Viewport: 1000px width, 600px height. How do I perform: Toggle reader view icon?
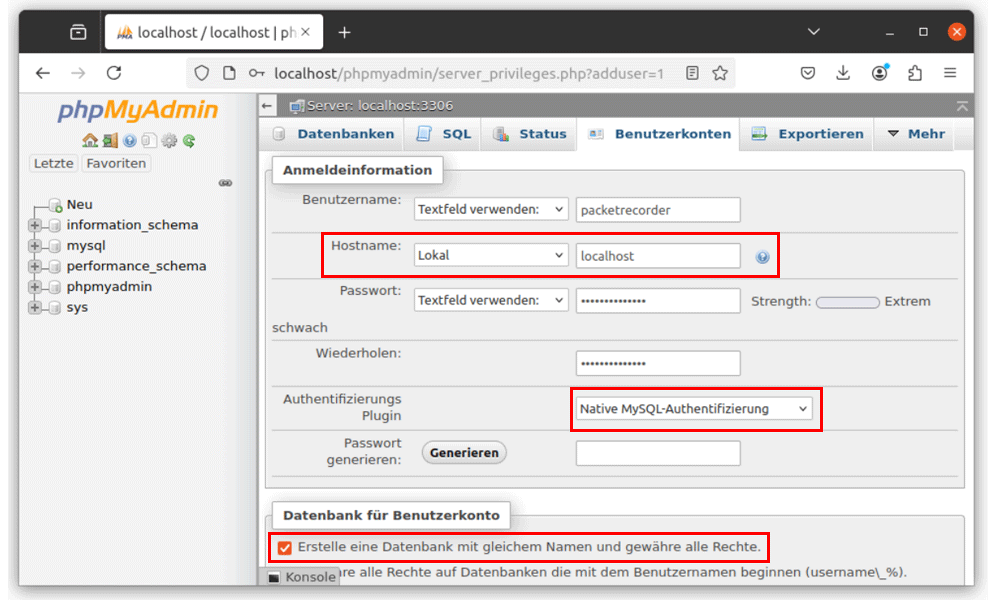(692, 73)
